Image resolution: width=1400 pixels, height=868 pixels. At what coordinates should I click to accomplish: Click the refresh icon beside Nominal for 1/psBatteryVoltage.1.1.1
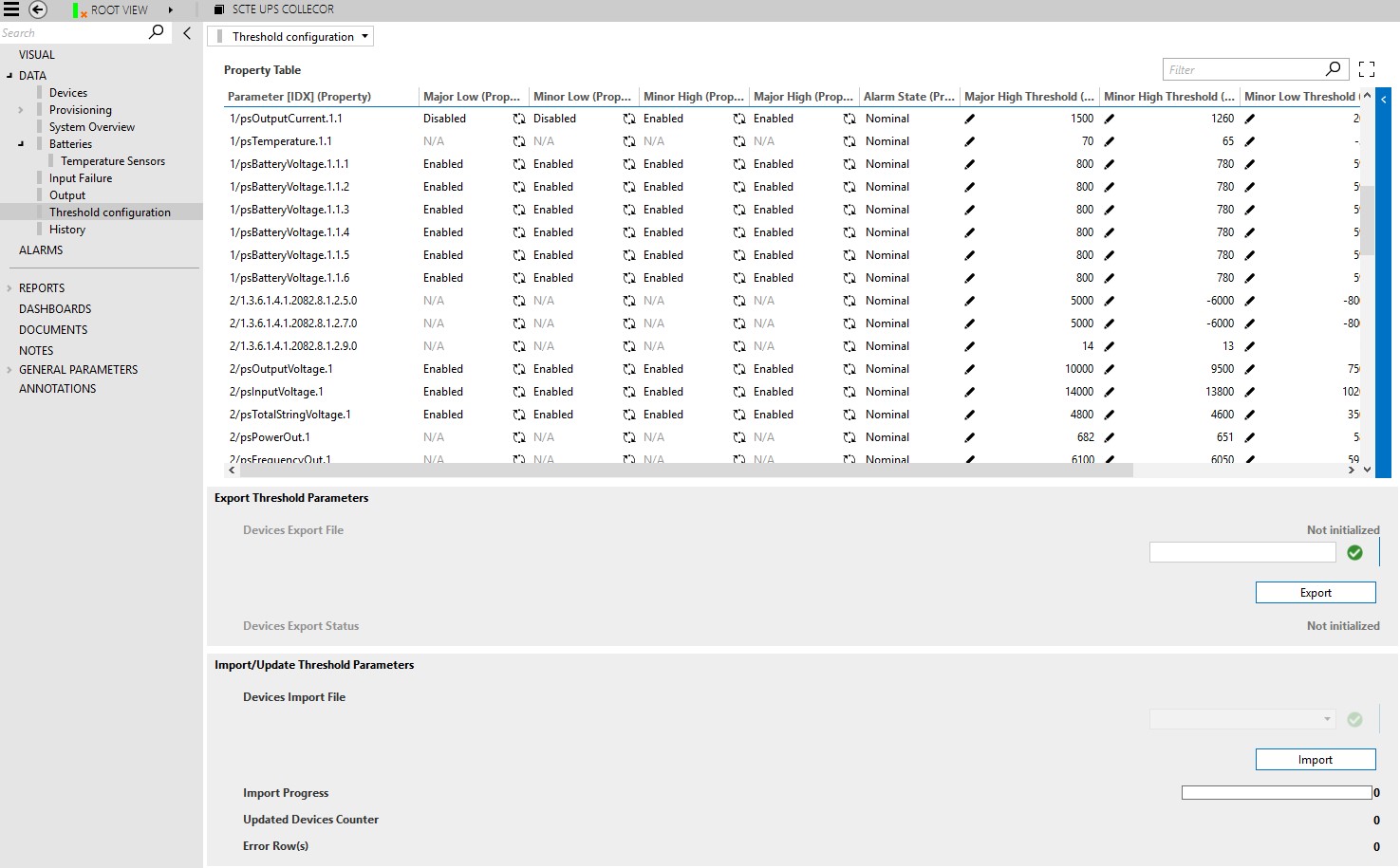pyautogui.click(x=849, y=163)
